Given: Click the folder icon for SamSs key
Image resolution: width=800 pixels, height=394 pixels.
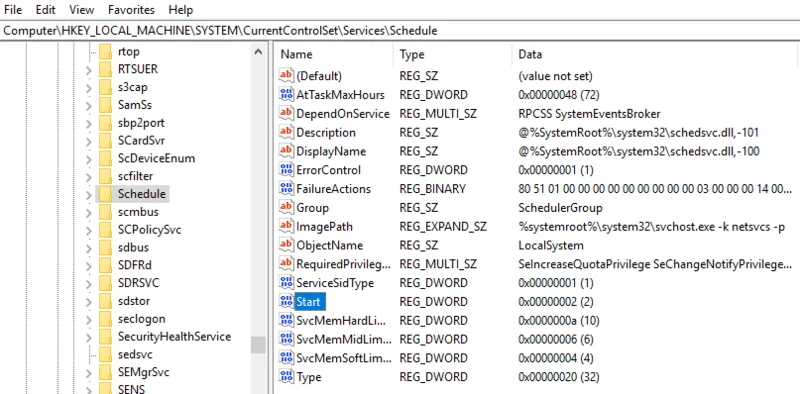Looking at the screenshot, I should [x=105, y=105].
